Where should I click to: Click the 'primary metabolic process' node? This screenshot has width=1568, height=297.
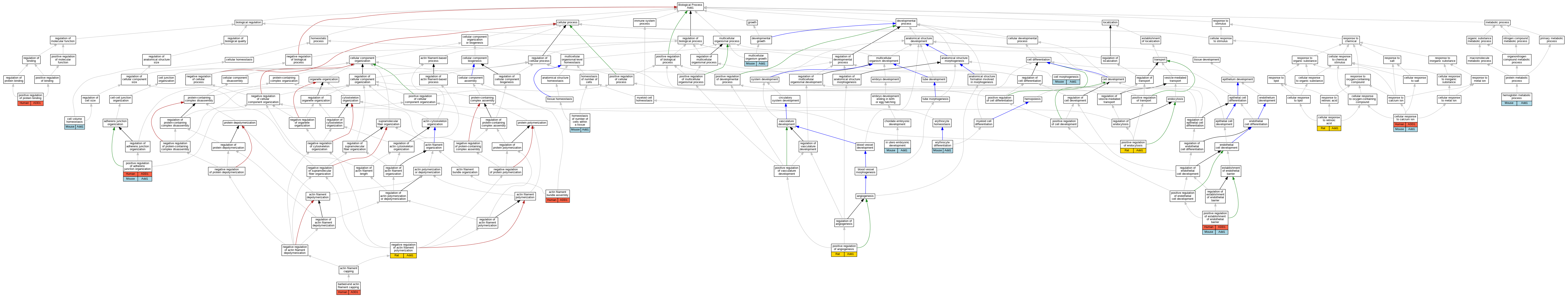pyautogui.click(x=1552, y=40)
